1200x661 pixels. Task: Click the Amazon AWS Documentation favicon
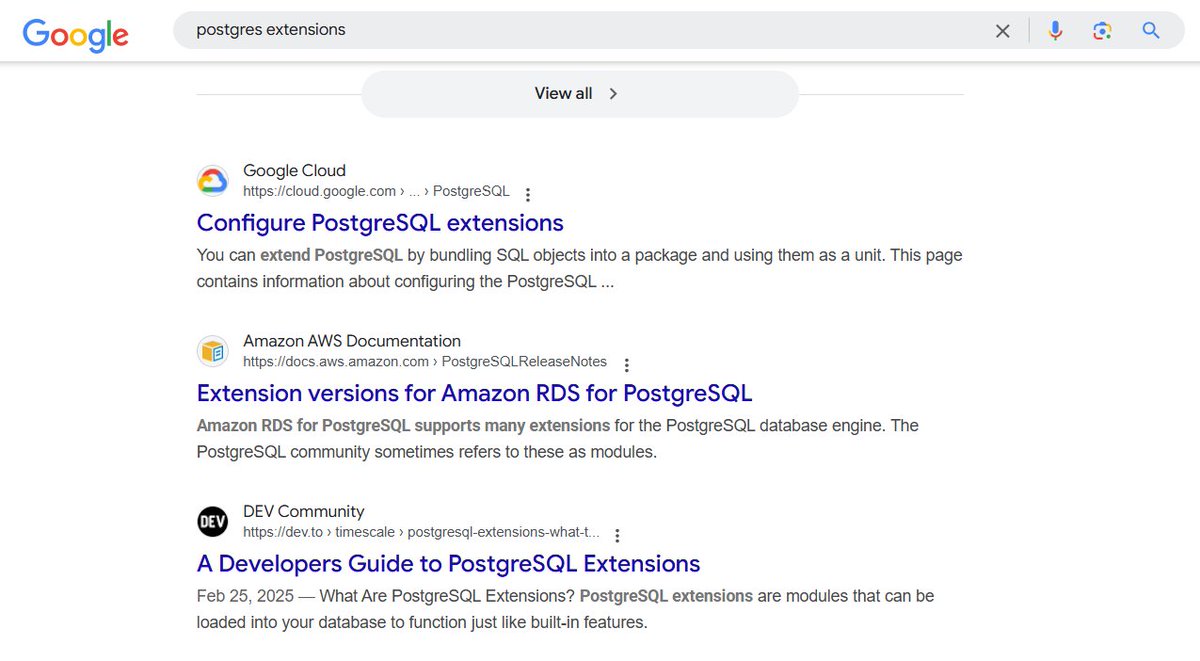coord(213,351)
